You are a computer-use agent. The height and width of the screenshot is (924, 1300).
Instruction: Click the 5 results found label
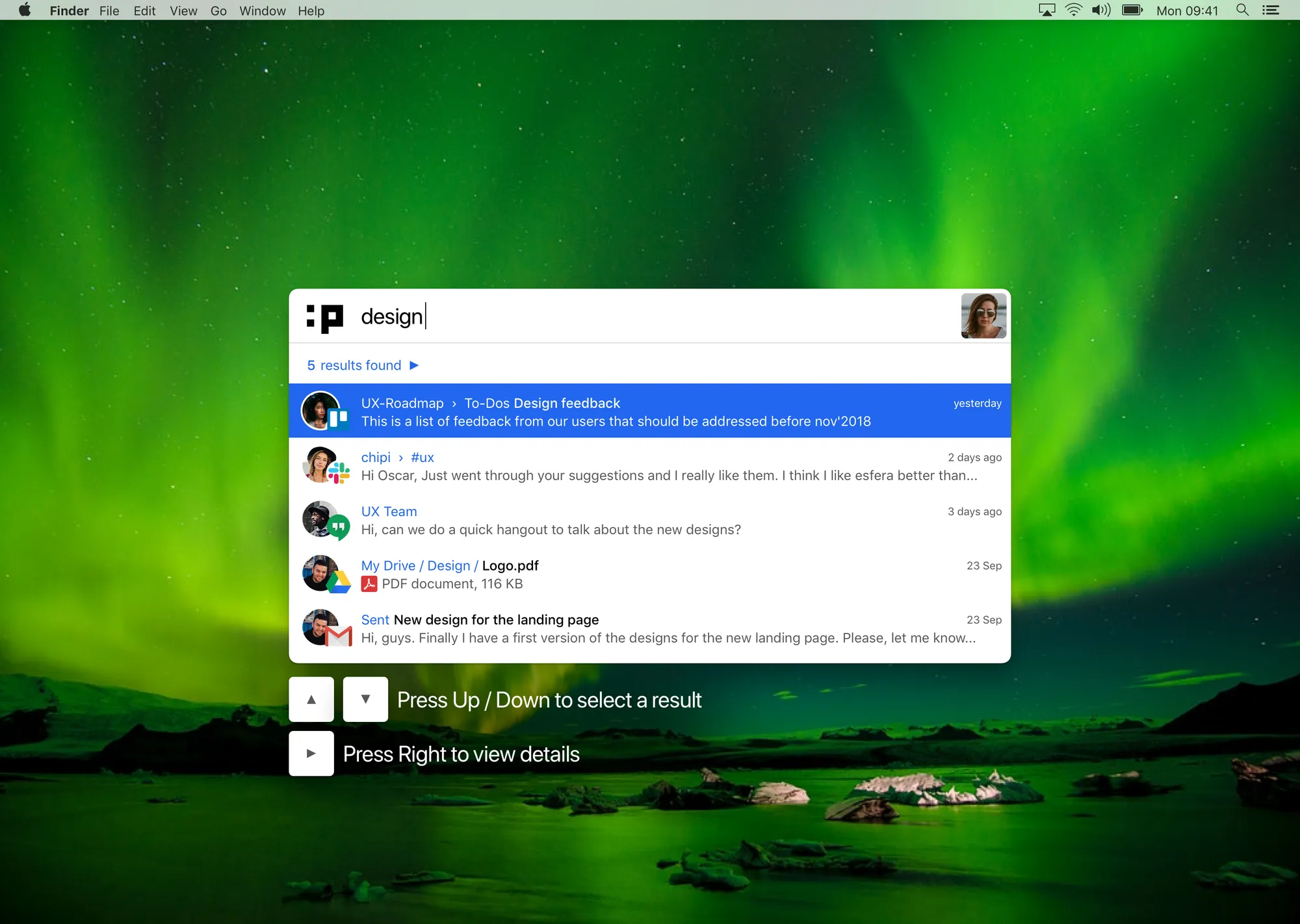point(354,365)
